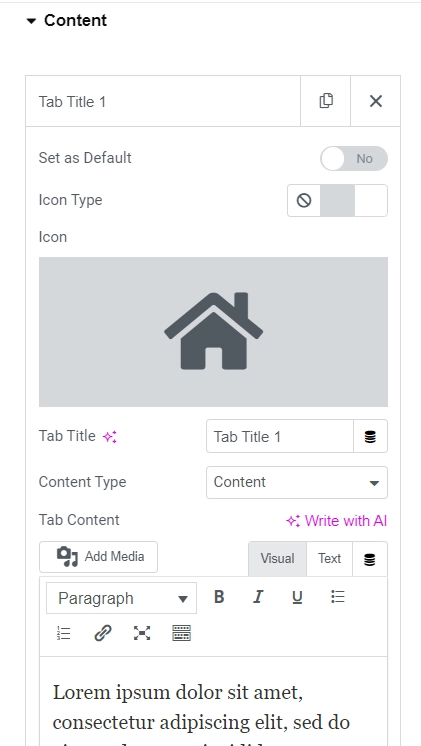This screenshot has height=746, width=421.
Task: Click the Tab Title text field
Action: [x=280, y=436]
